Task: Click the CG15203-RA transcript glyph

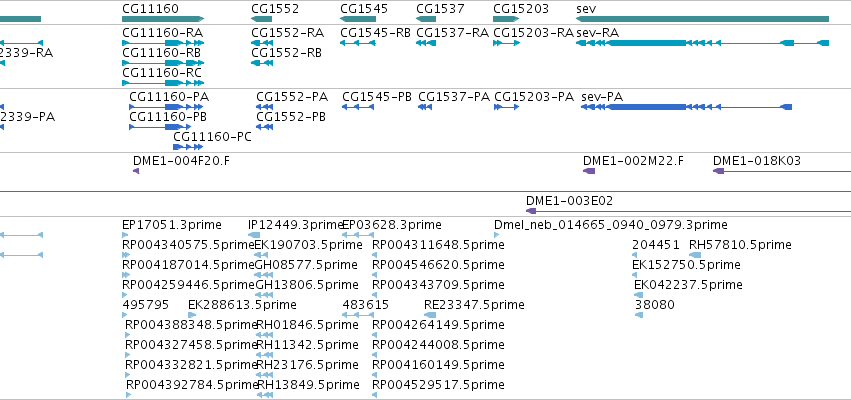Action: pyautogui.click(x=506, y=43)
